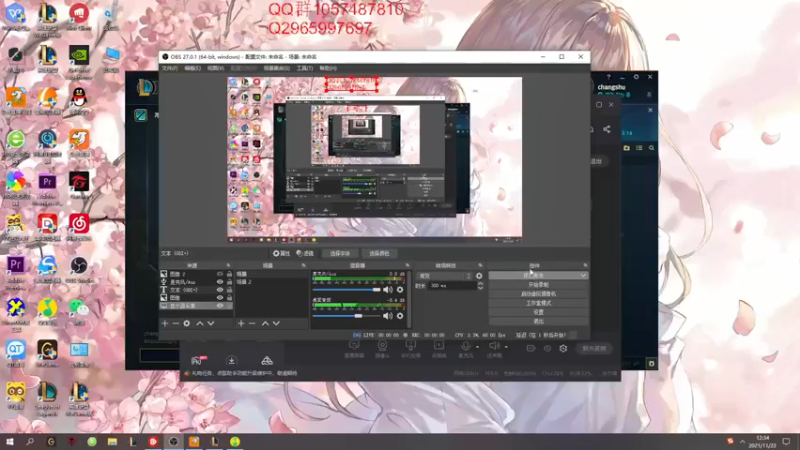800x450 pixels.
Task: Expand the start streaming button dropdown arrow
Action: [x=583, y=276]
